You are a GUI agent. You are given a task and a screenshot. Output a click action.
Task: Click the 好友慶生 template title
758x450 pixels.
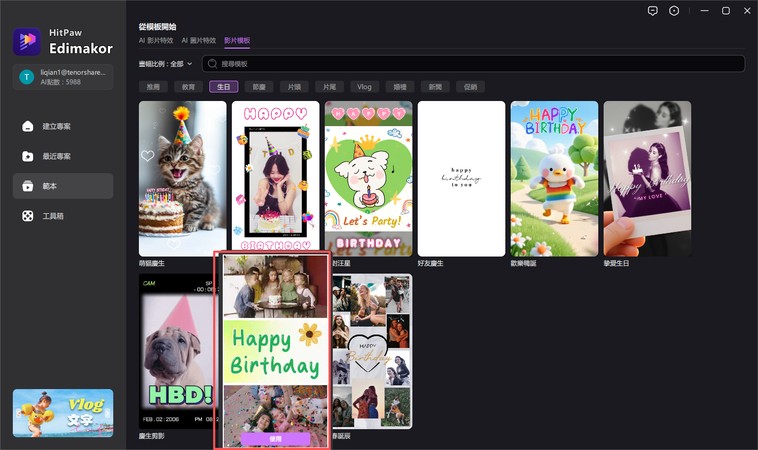click(x=430, y=263)
